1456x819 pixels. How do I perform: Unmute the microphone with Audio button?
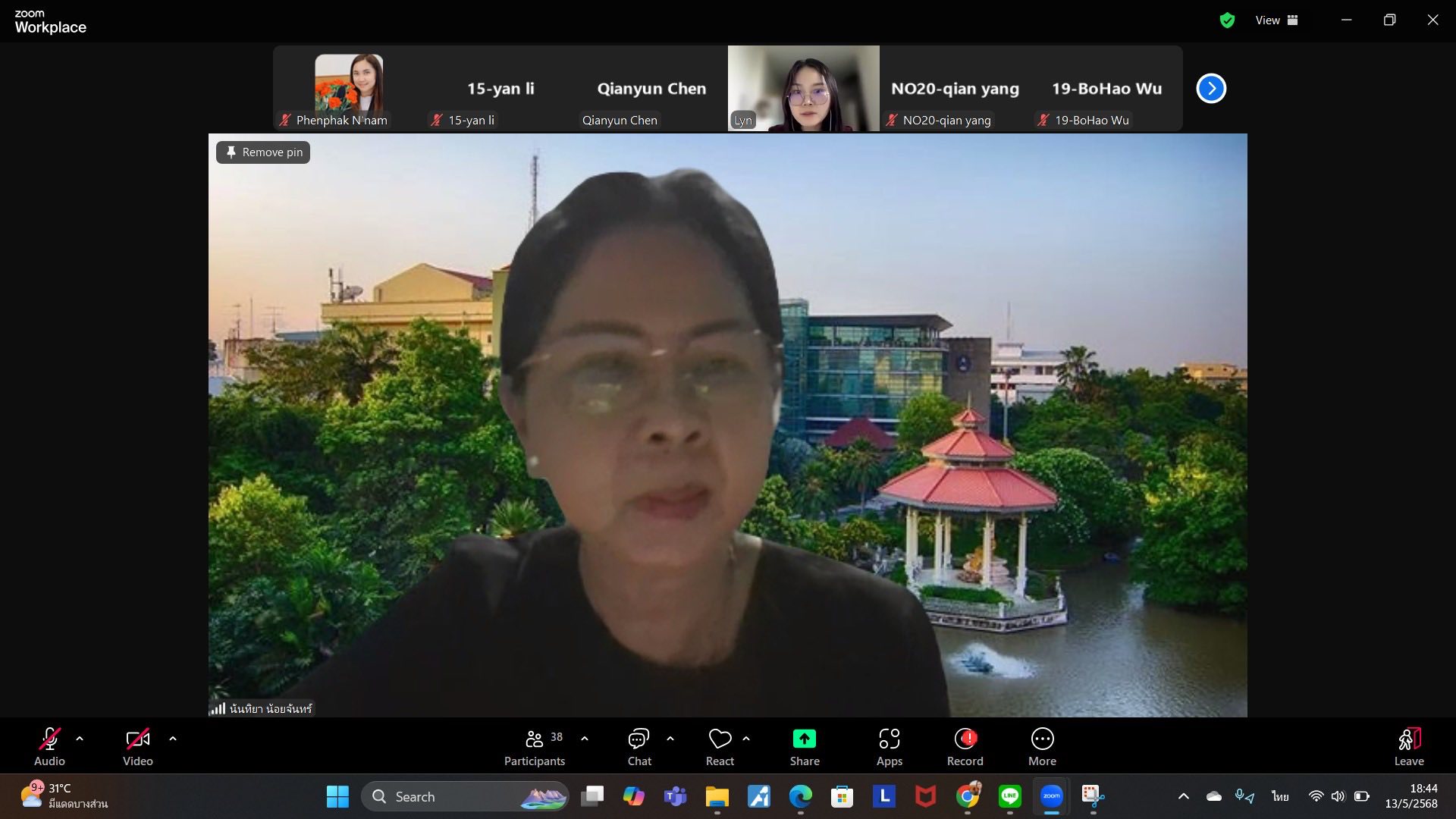point(49,746)
